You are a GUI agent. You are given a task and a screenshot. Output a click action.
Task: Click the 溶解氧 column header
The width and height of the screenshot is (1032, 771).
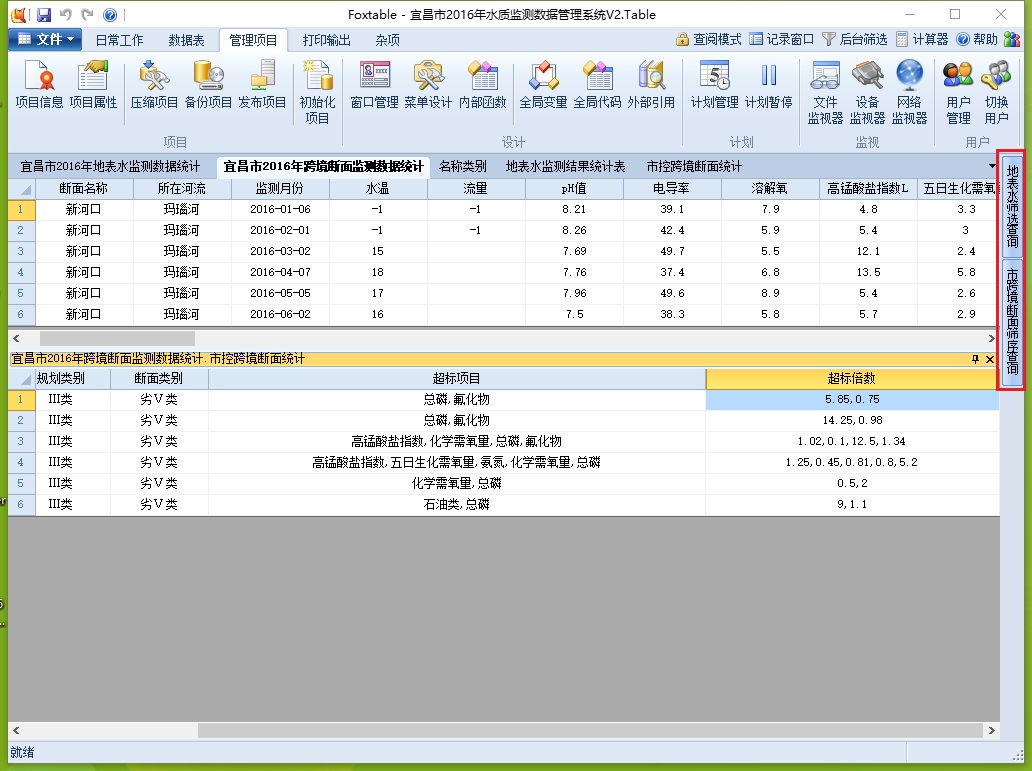(x=769, y=188)
